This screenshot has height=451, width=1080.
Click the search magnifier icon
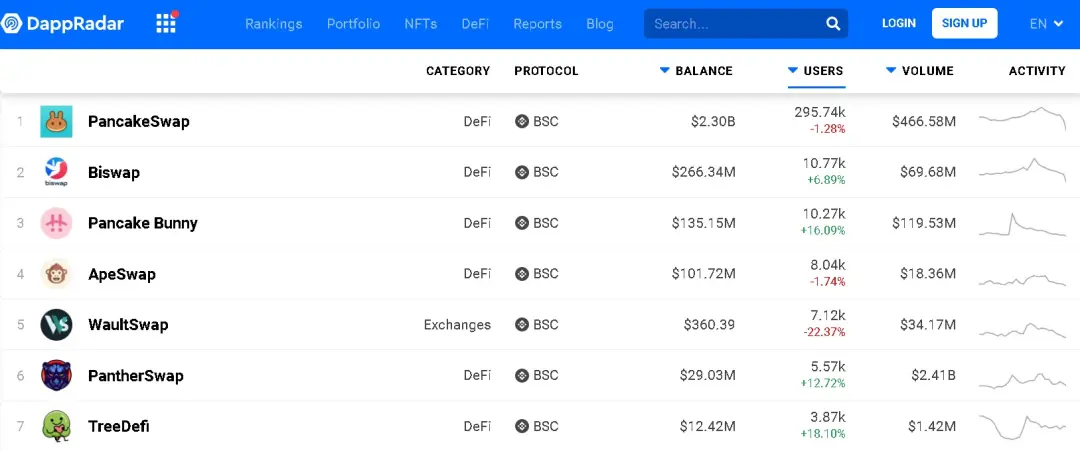pos(833,24)
